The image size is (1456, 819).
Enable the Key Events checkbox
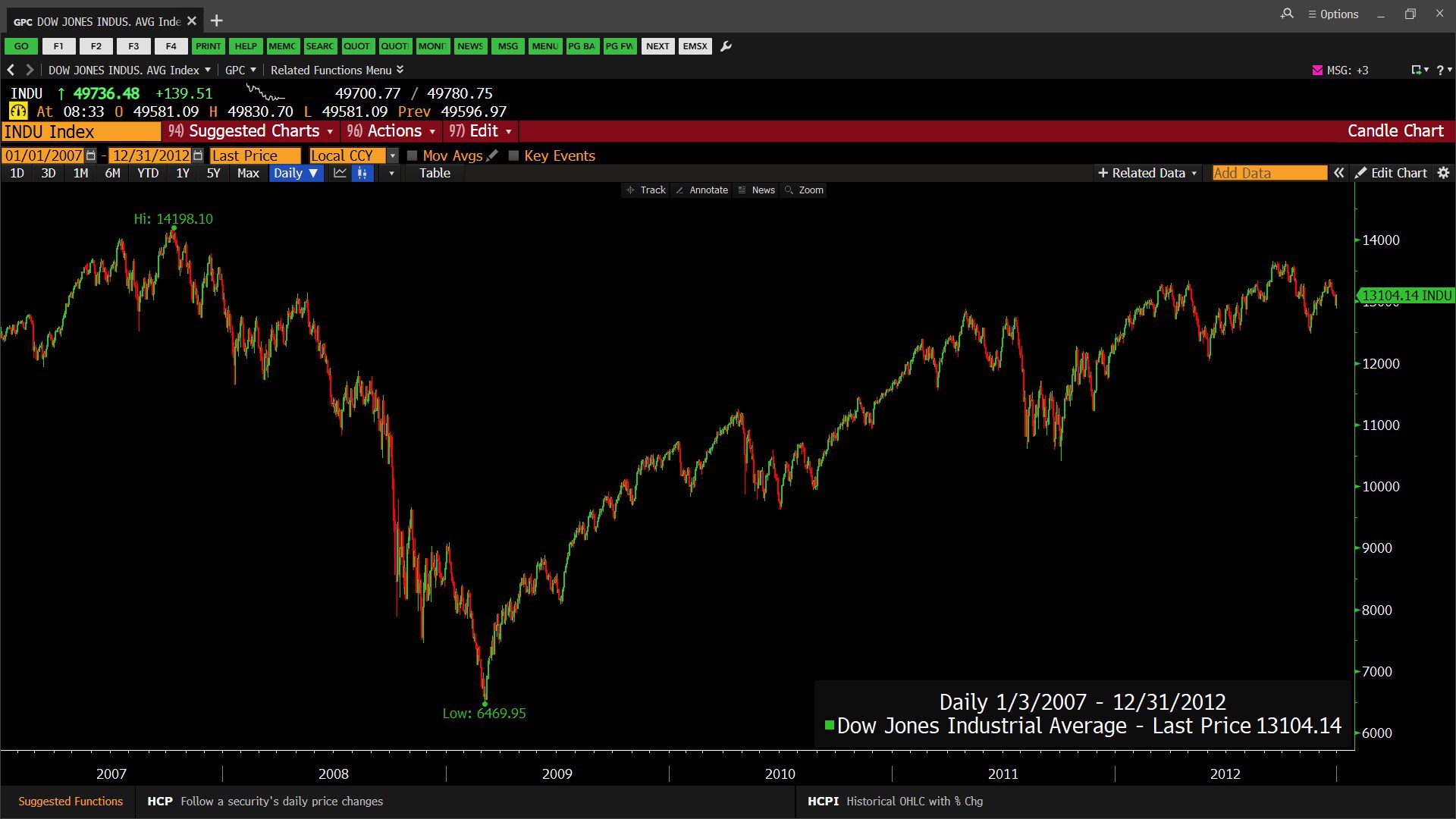click(x=513, y=155)
